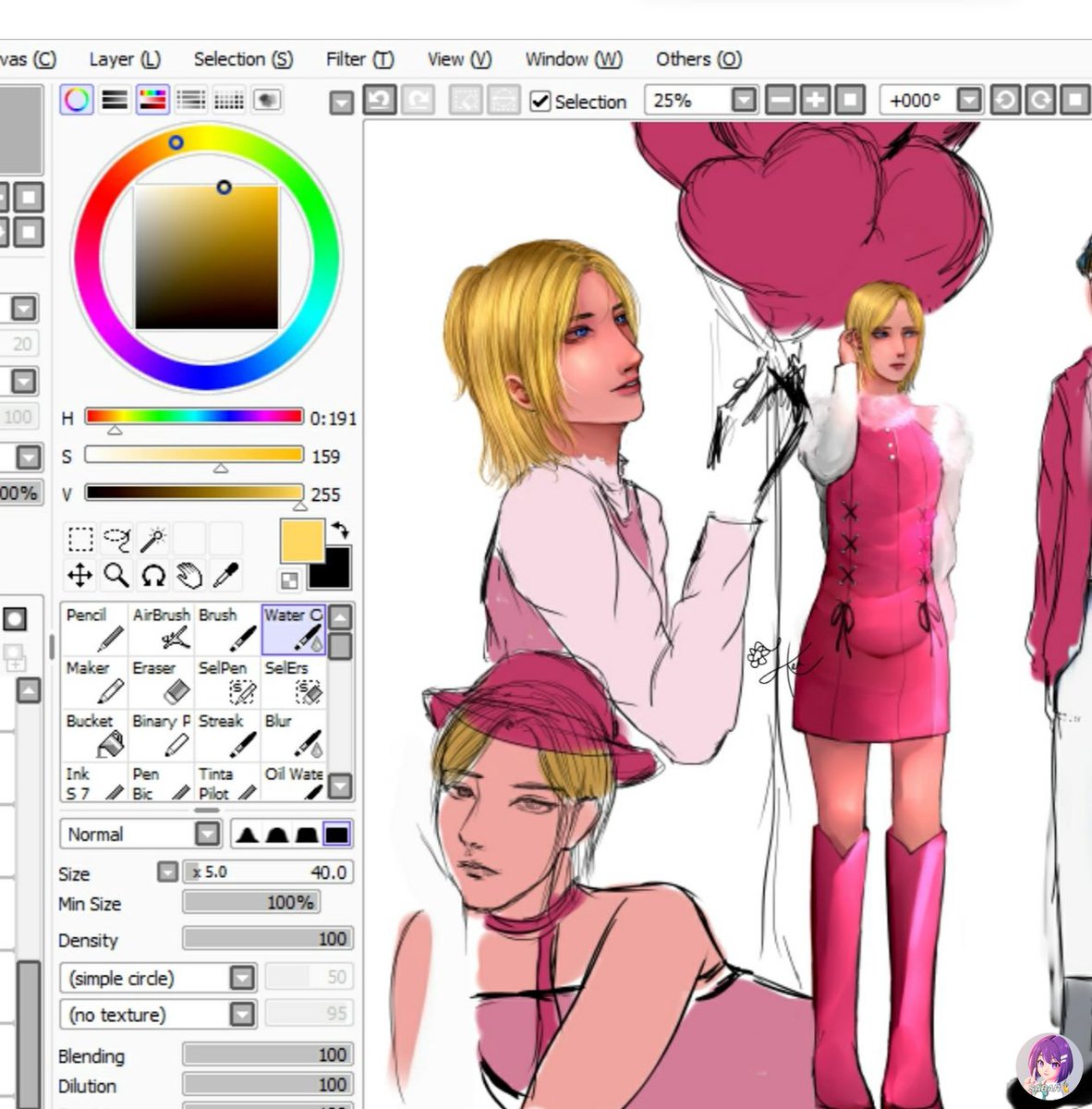Select the Pen Bic custom brush

(162, 782)
